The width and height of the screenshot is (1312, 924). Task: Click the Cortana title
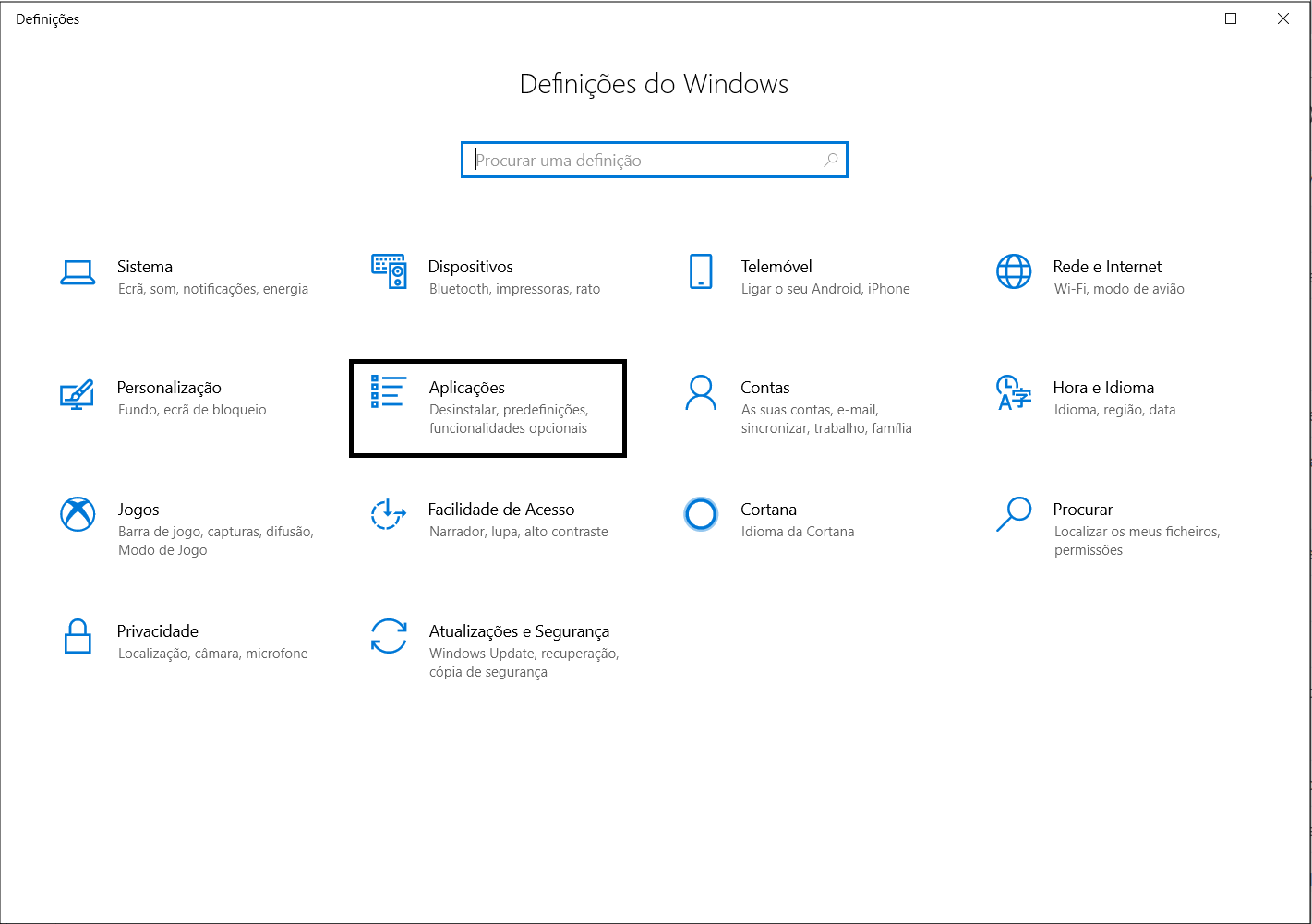point(768,510)
